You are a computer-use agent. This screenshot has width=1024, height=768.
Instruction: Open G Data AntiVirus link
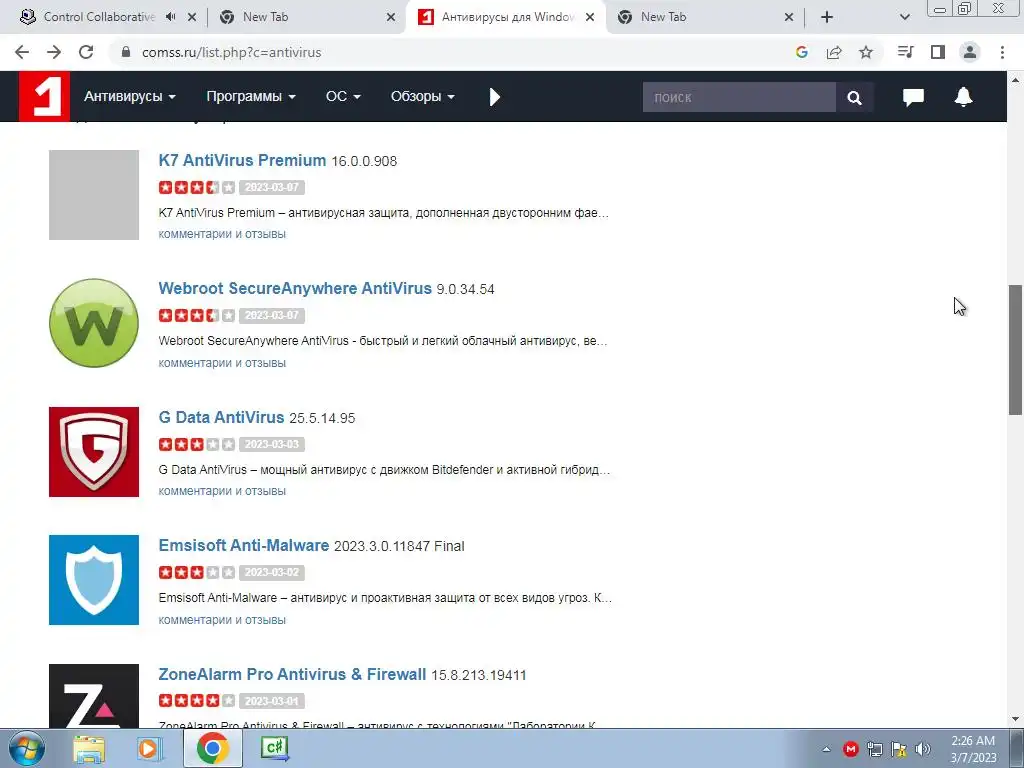click(x=221, y=417)
